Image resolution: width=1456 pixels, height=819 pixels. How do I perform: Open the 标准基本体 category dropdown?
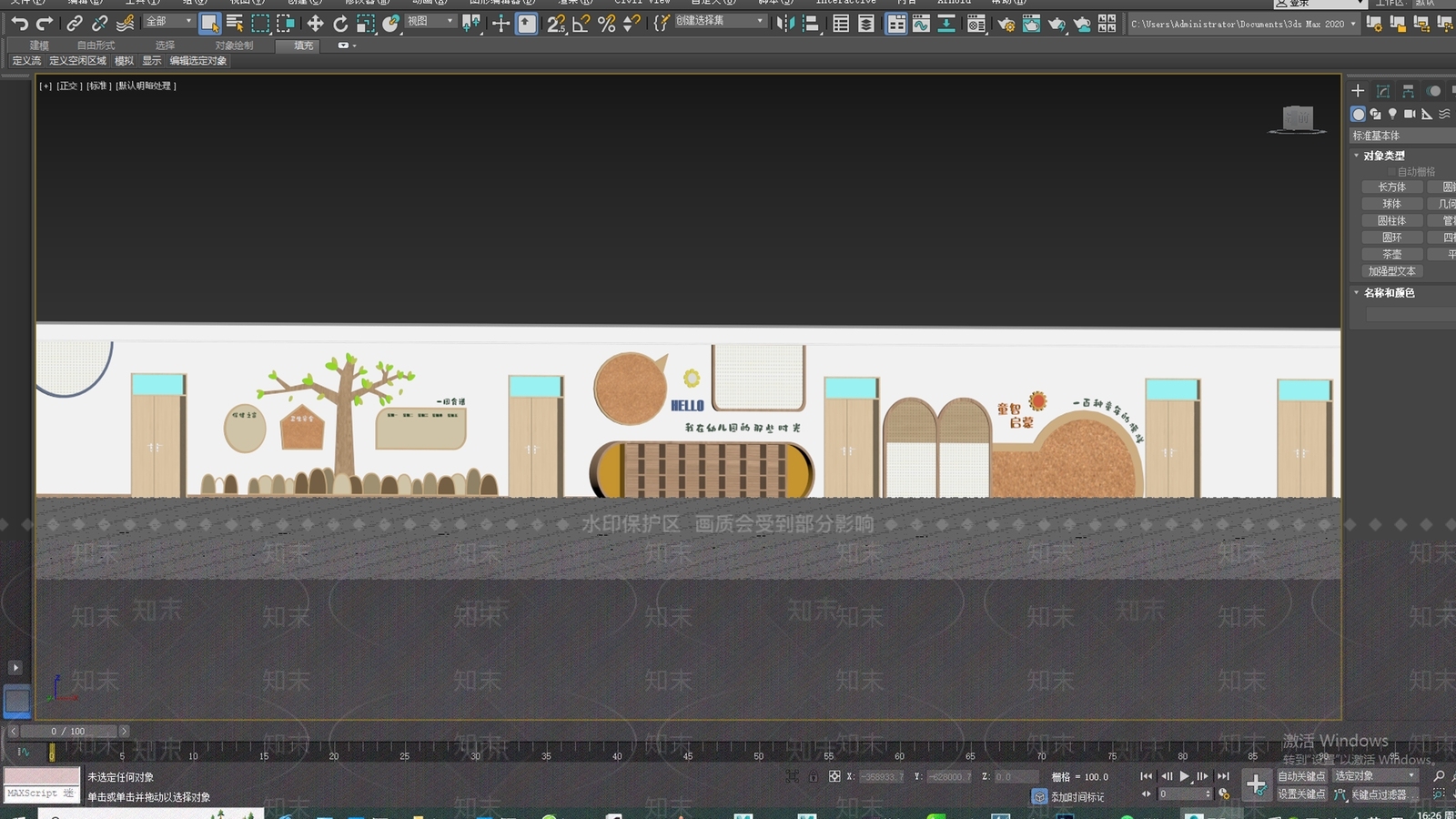pos(1402,136)
